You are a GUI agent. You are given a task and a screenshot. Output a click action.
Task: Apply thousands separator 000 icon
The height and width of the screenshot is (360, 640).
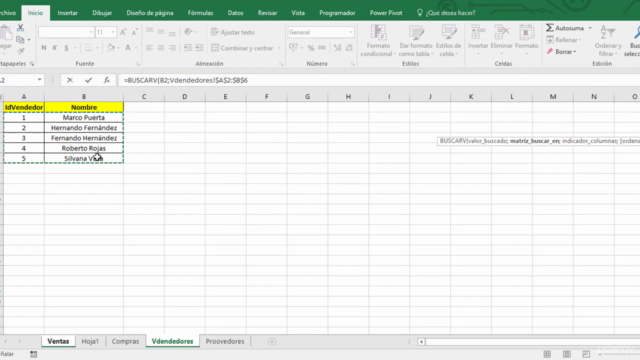click(x=322, y=48)
